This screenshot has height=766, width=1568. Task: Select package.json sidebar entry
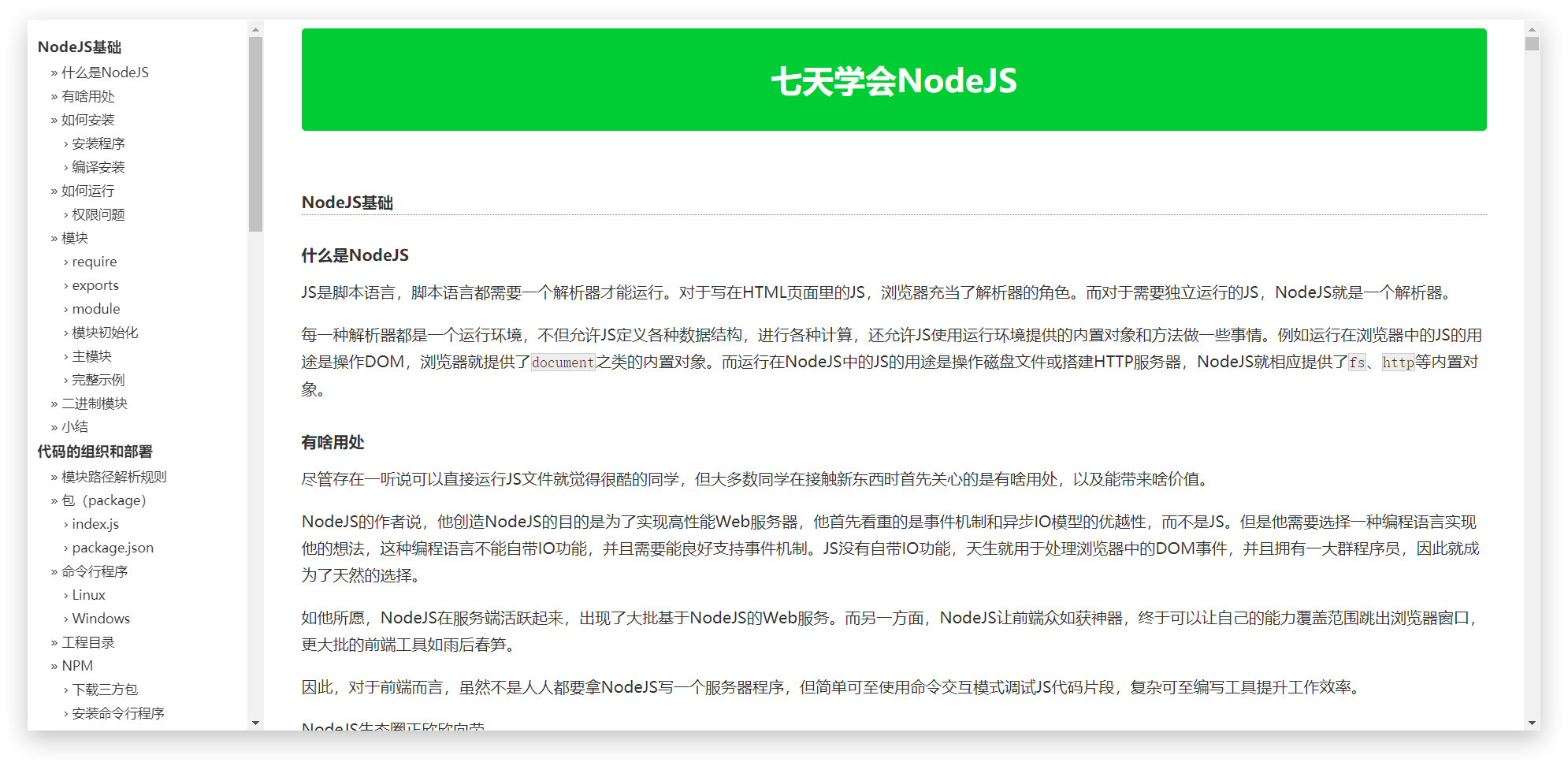coord(113,548)
